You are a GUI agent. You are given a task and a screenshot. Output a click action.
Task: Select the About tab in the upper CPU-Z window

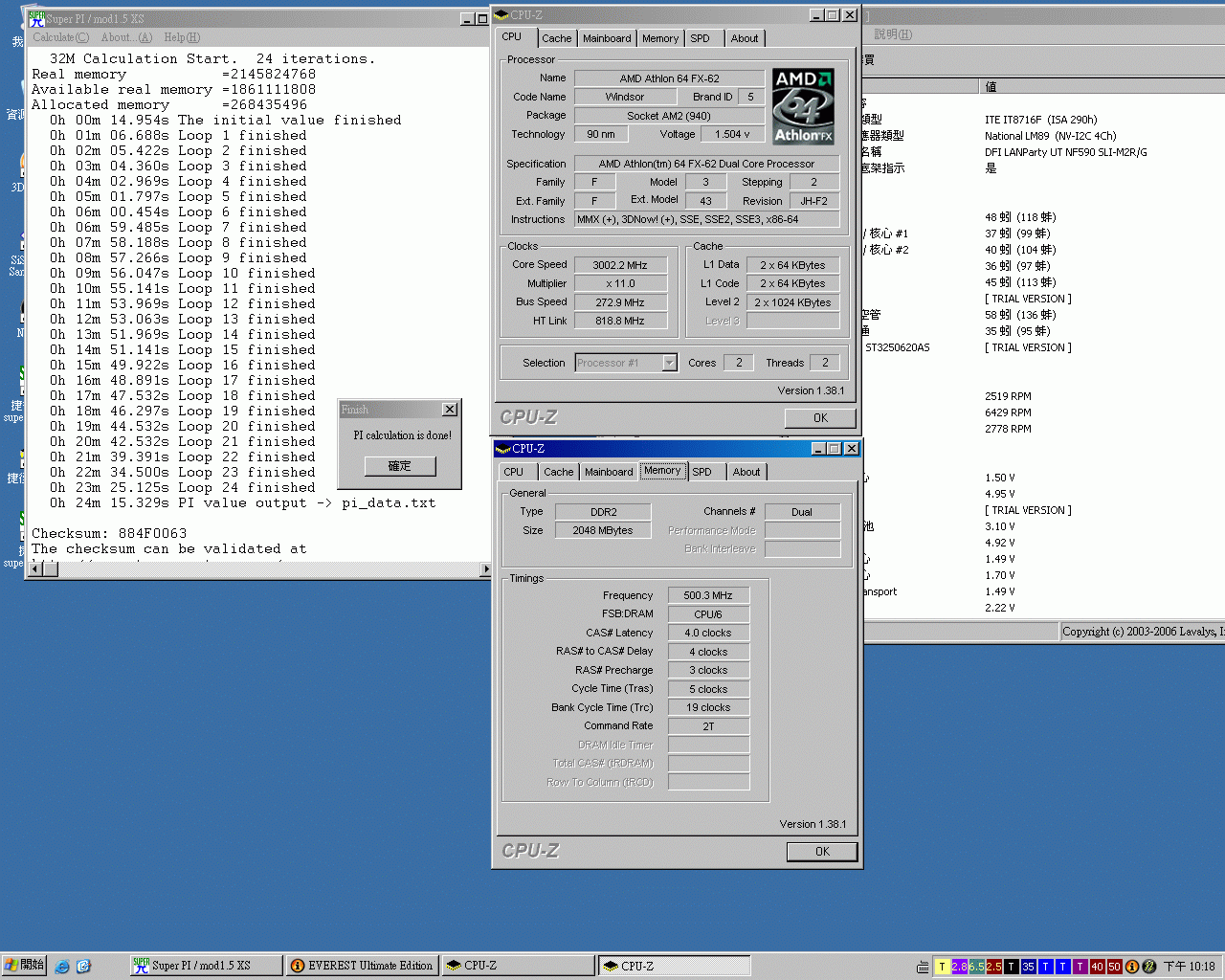tap(745, 38)
